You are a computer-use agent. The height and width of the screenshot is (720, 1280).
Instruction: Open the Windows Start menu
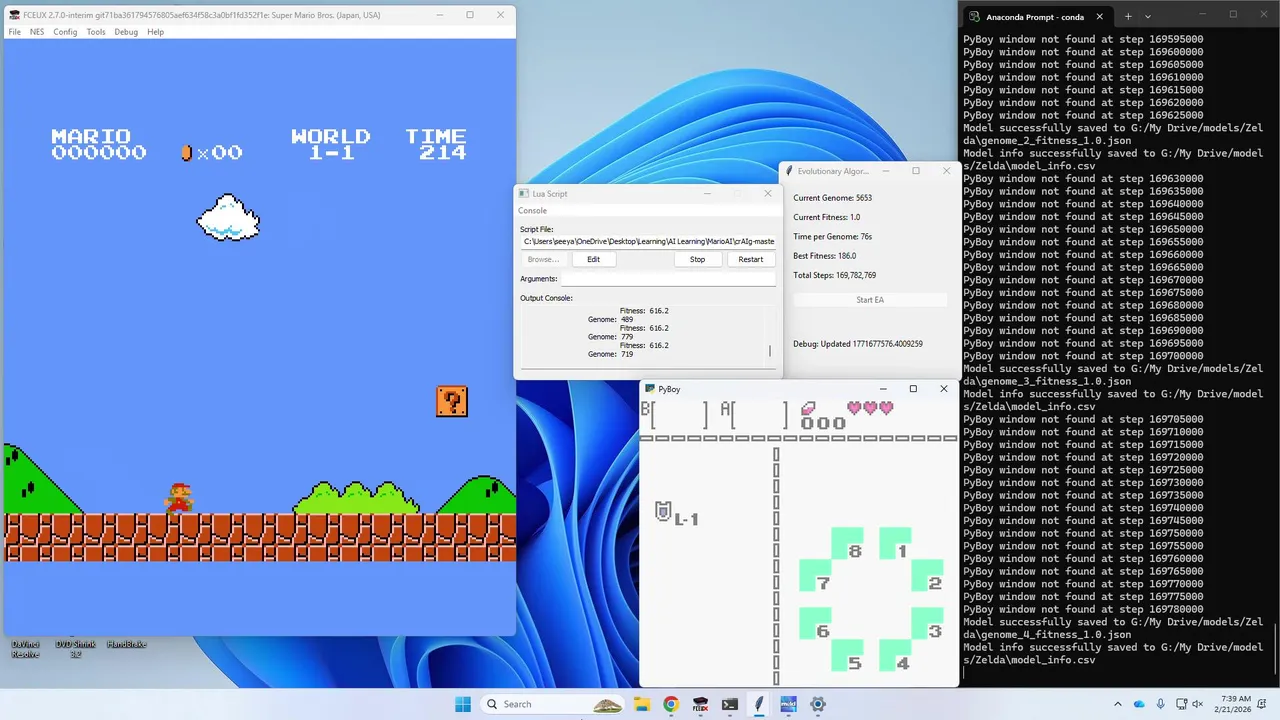click(x=463, y=704)
